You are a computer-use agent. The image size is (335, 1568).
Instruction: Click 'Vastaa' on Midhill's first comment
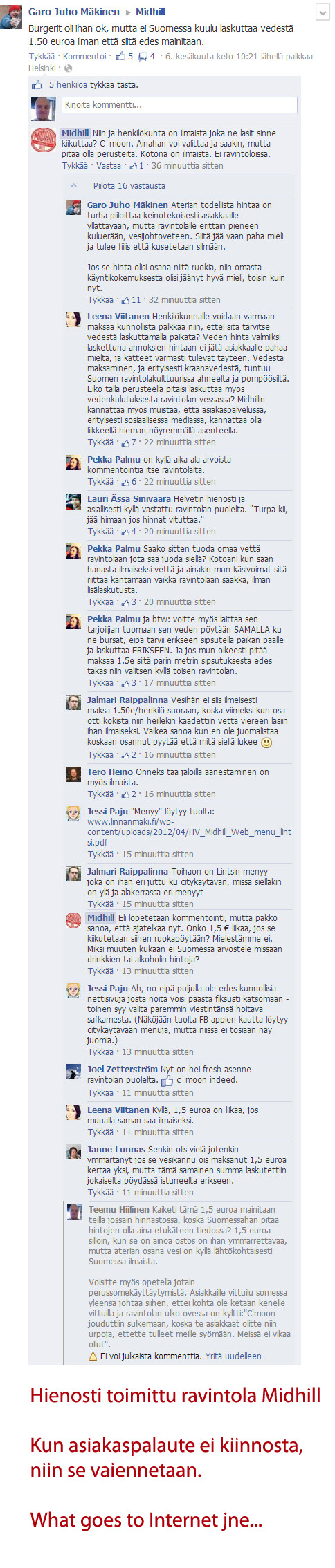point(108,166)
